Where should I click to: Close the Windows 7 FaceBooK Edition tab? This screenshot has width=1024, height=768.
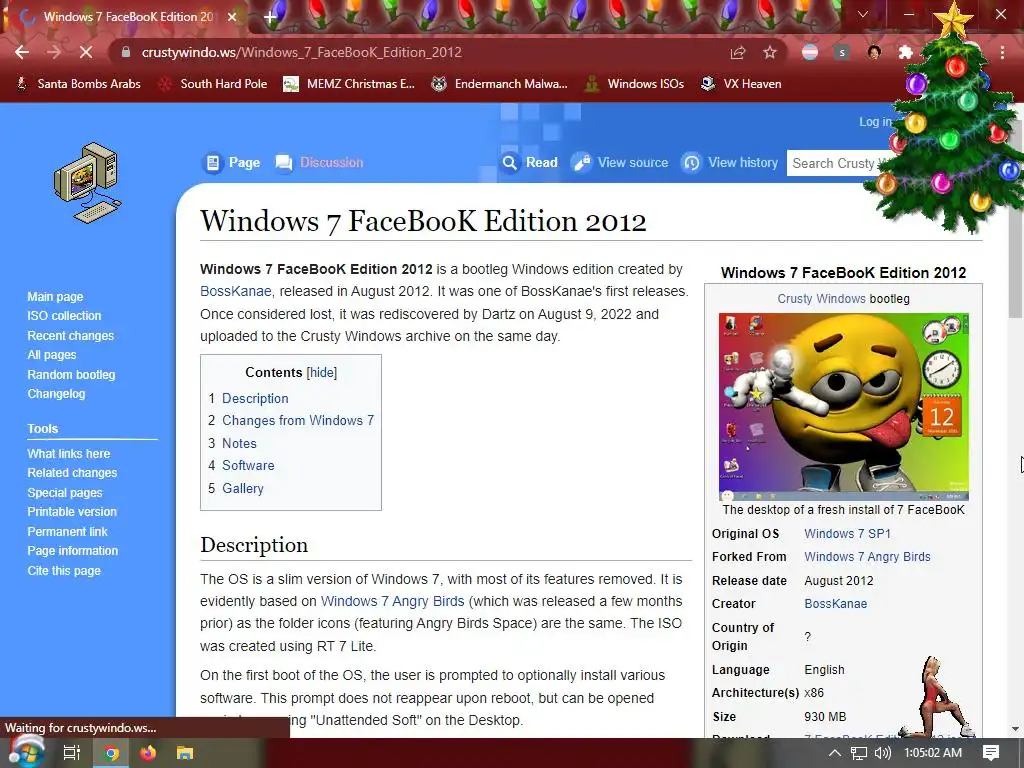pyautogui.click(x=232, y=17)
